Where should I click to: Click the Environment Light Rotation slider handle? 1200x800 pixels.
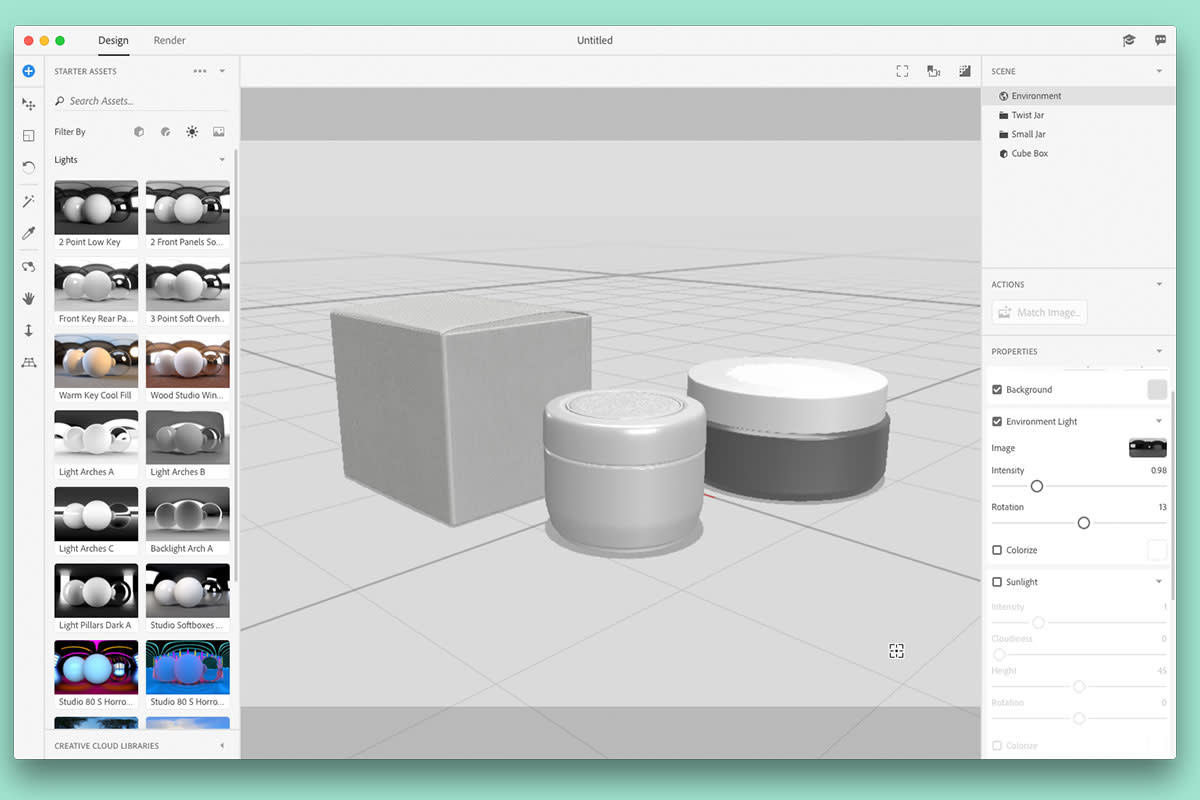tap(1083, 523)
